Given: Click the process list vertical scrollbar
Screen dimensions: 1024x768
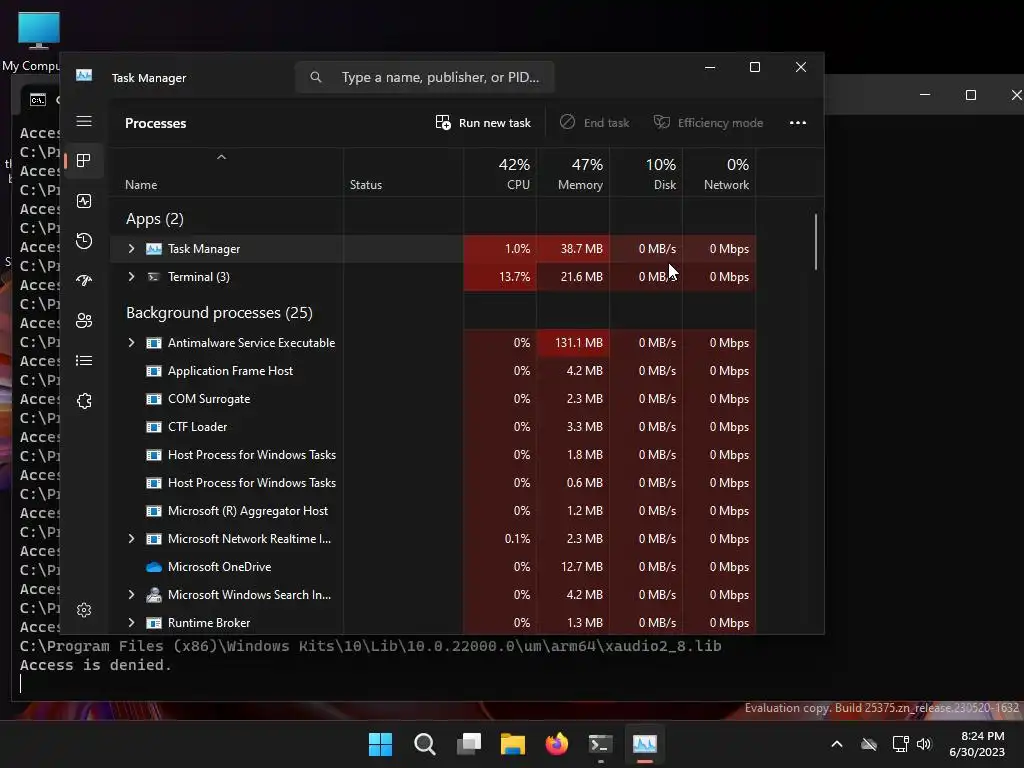Looking at the screenshot, I should click(816, 242).
